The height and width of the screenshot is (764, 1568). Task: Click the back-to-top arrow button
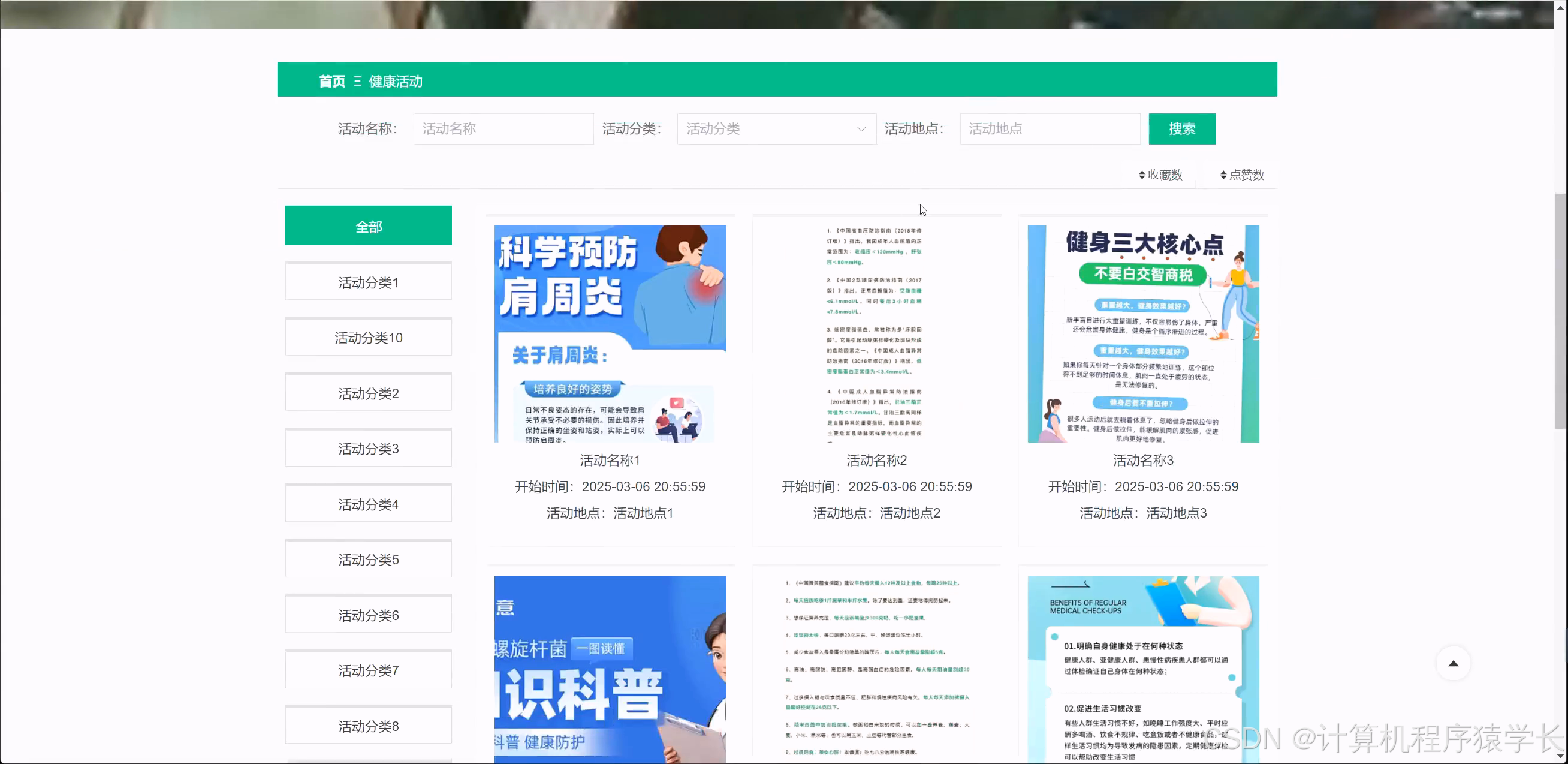click(x=1454, y=664)
